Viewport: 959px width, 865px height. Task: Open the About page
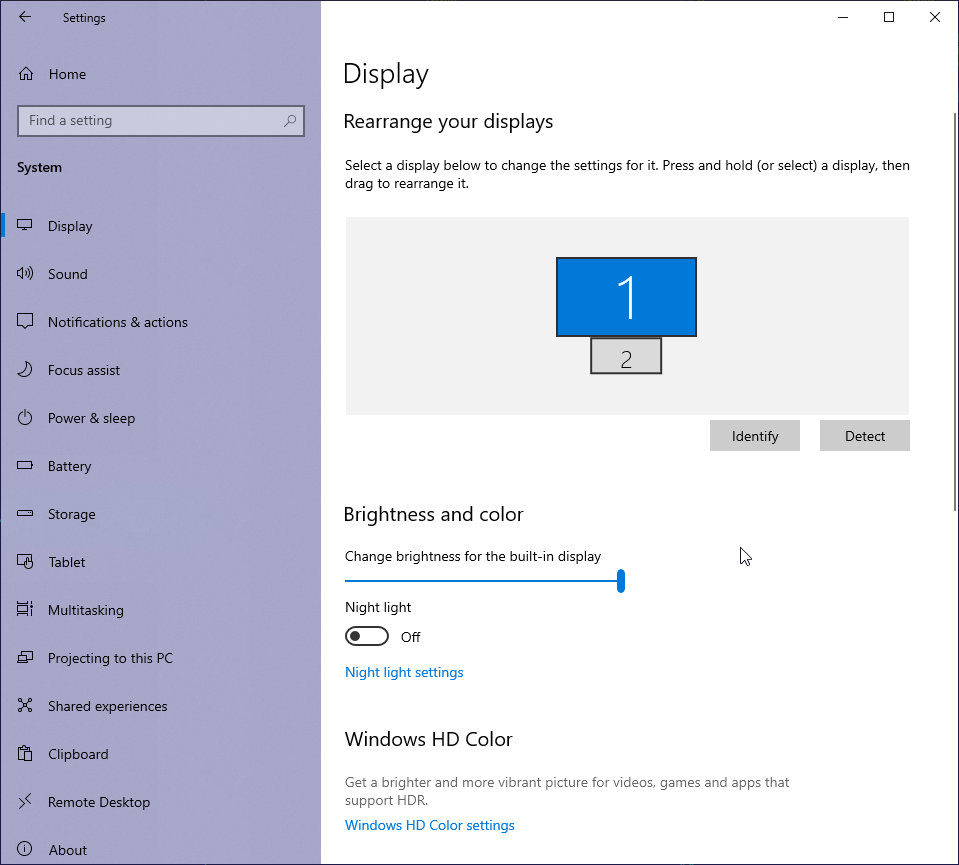pos(160,850)
